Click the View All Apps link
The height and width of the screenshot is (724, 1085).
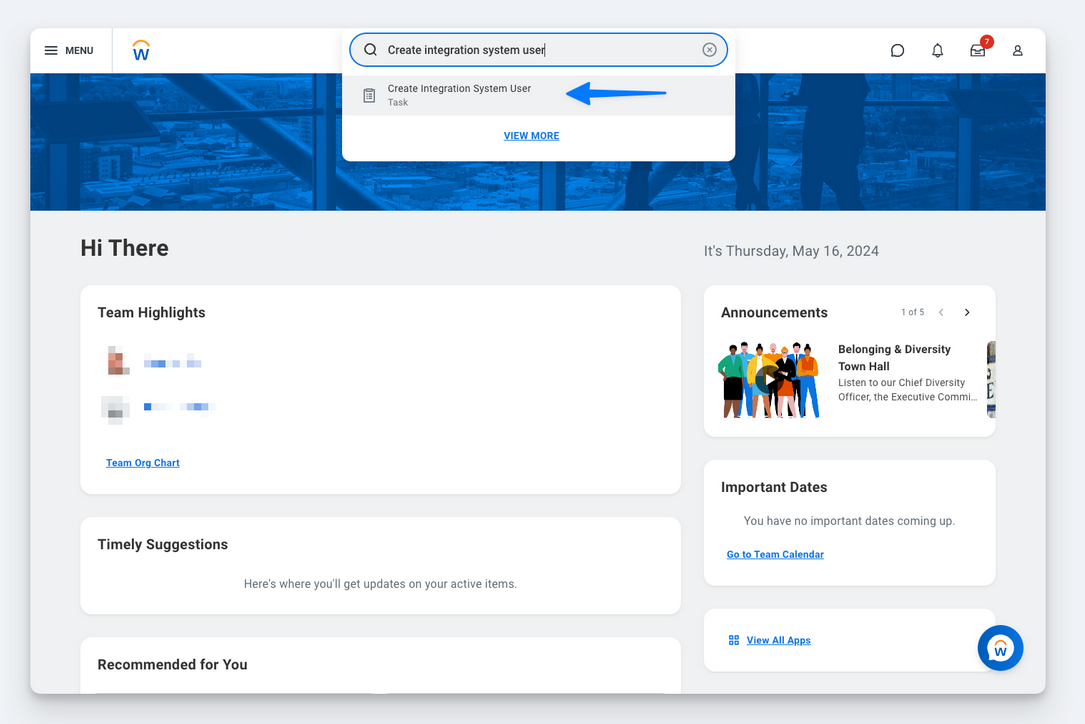coord(778,640)
